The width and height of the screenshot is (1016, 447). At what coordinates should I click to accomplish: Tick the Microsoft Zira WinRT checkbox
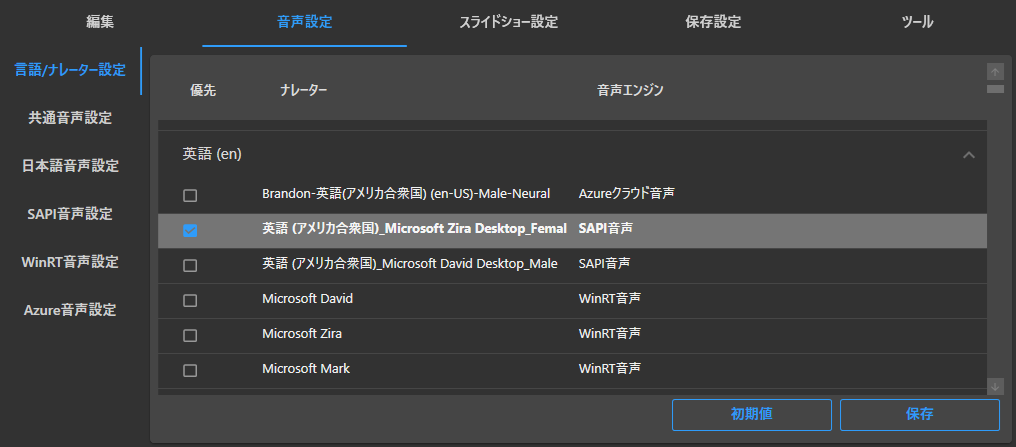click(x=190, y=335)
